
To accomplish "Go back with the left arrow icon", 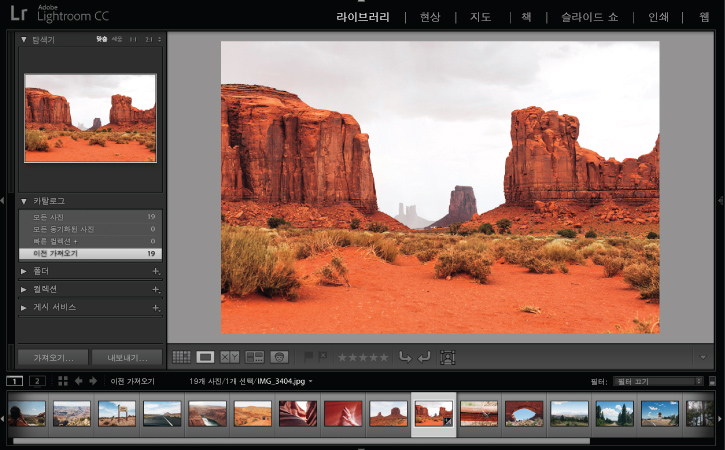I will tap(79, 381).
